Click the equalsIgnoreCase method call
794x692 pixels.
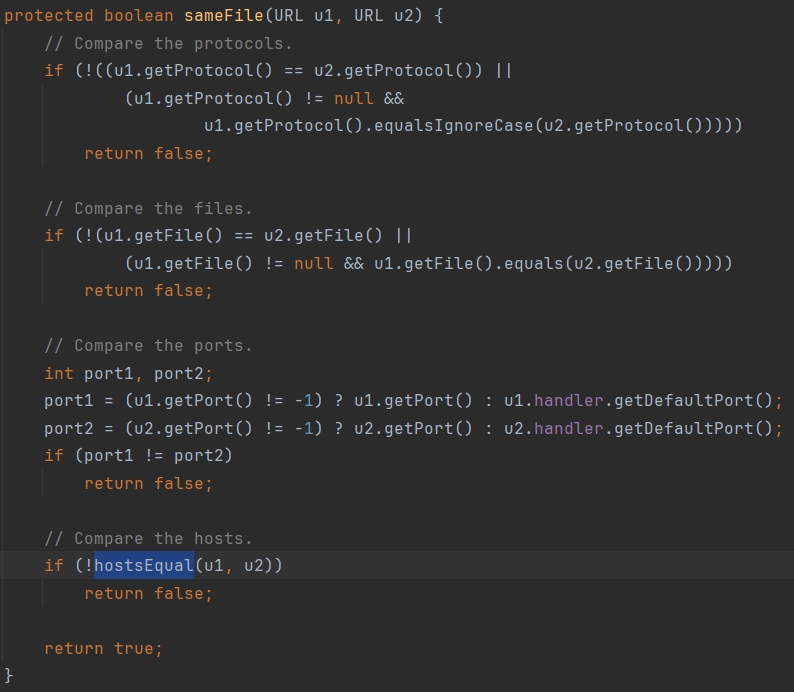point(454,126)
